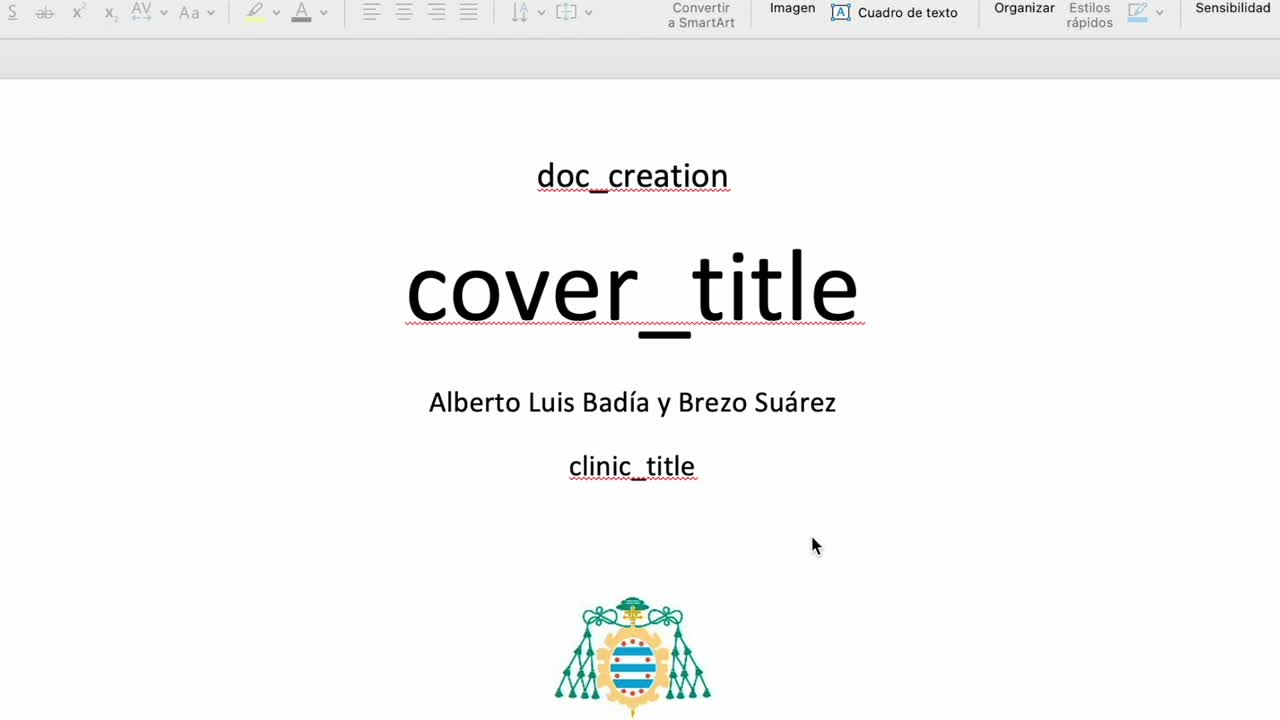Open Change Case (Aa) menu
Screen dimensions: 1280x720
coord(189,13)
